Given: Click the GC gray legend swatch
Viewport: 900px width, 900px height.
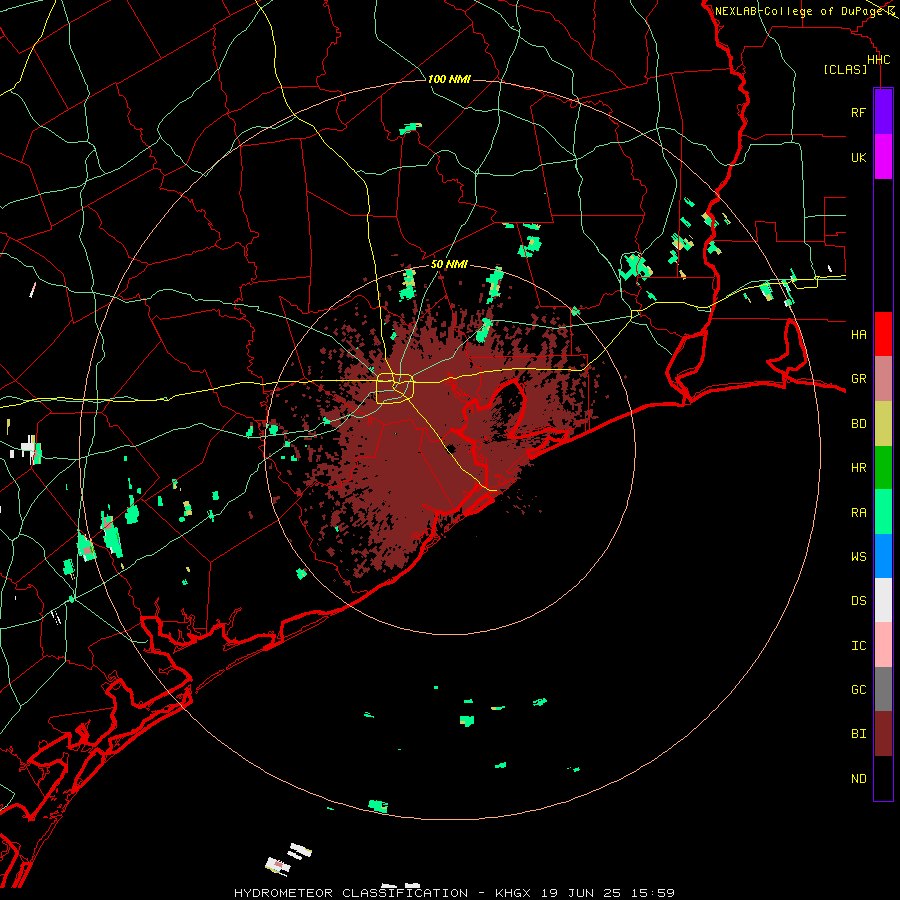Looking at the screenshot, I should (883, 689).
